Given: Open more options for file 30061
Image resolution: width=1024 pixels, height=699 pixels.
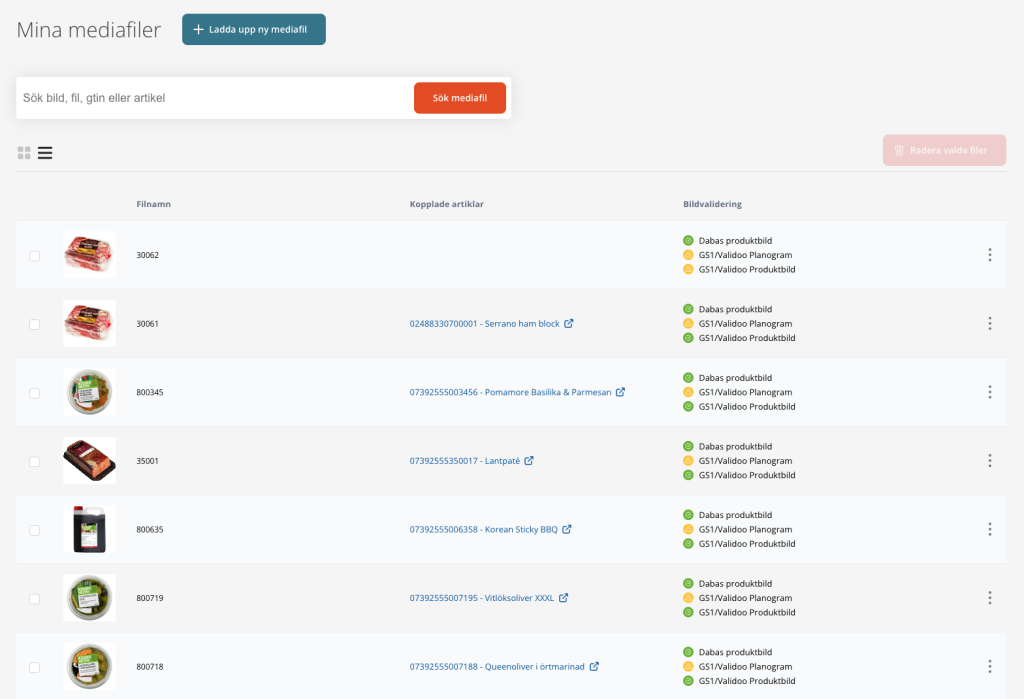Looking at the screenshot, I should [989, 323].
